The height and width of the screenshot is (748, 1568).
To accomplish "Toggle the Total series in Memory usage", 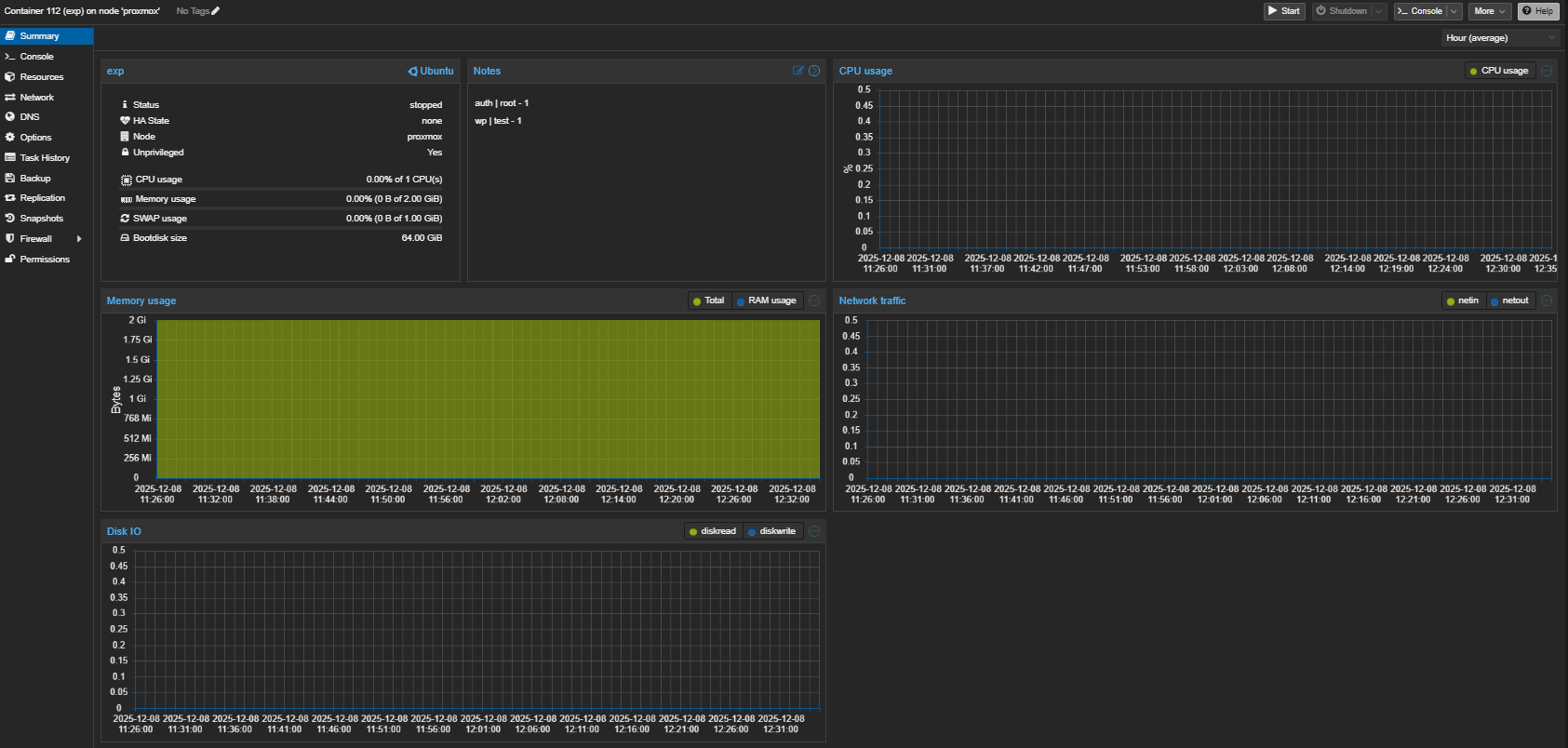I will pyautogui.click(x=708, y=301).
